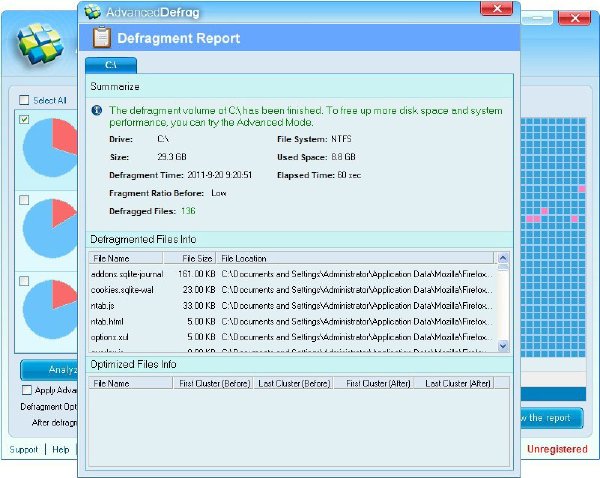Sort by File Location column header
600x478 pixels.
tap(355, 258)
